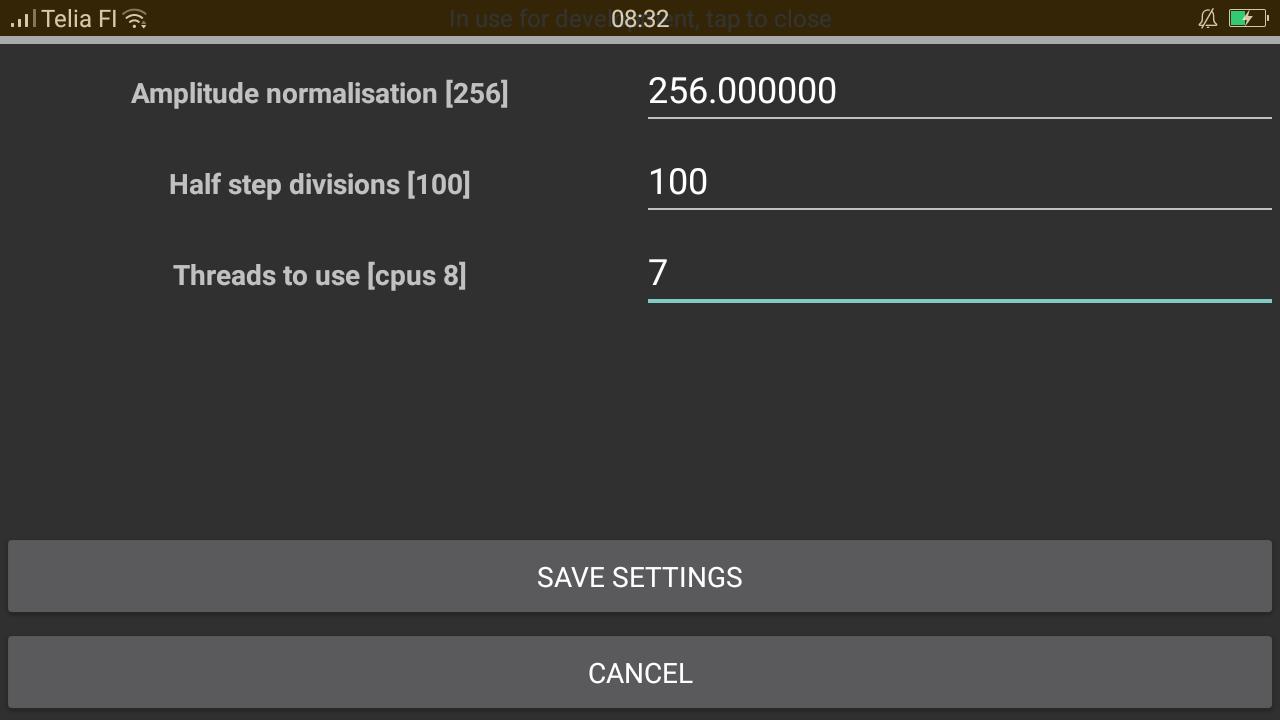Tap the Half step divisions label
The height and width of the screenshot is (720, 1280).
pyautogui.click(x=285, y=185)
